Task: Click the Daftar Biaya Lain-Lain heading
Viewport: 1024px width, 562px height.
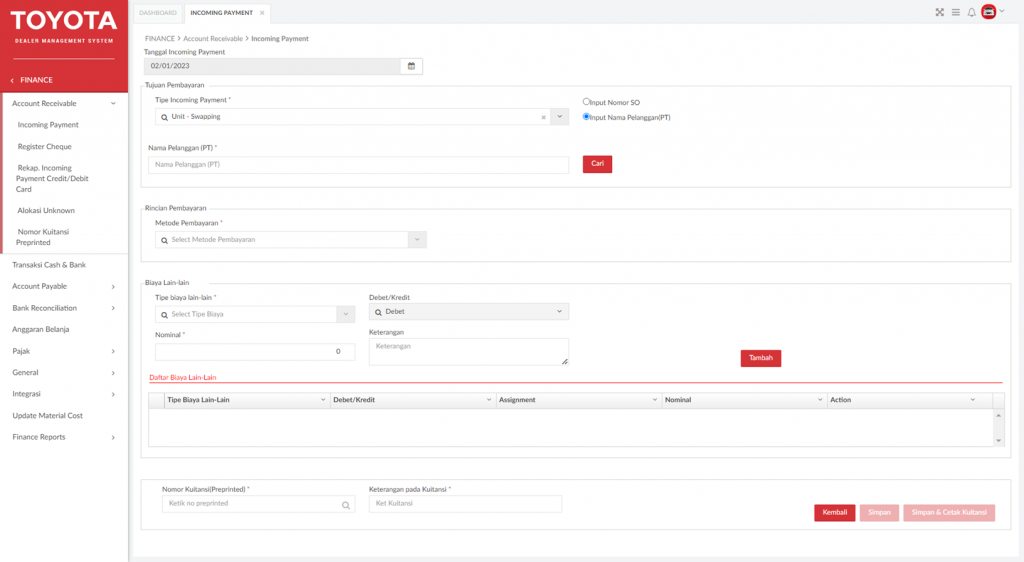Action: click(x=182, y=377)
